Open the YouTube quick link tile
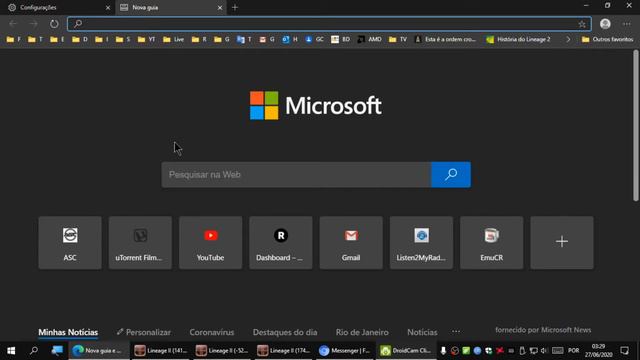 pos(210,242)
